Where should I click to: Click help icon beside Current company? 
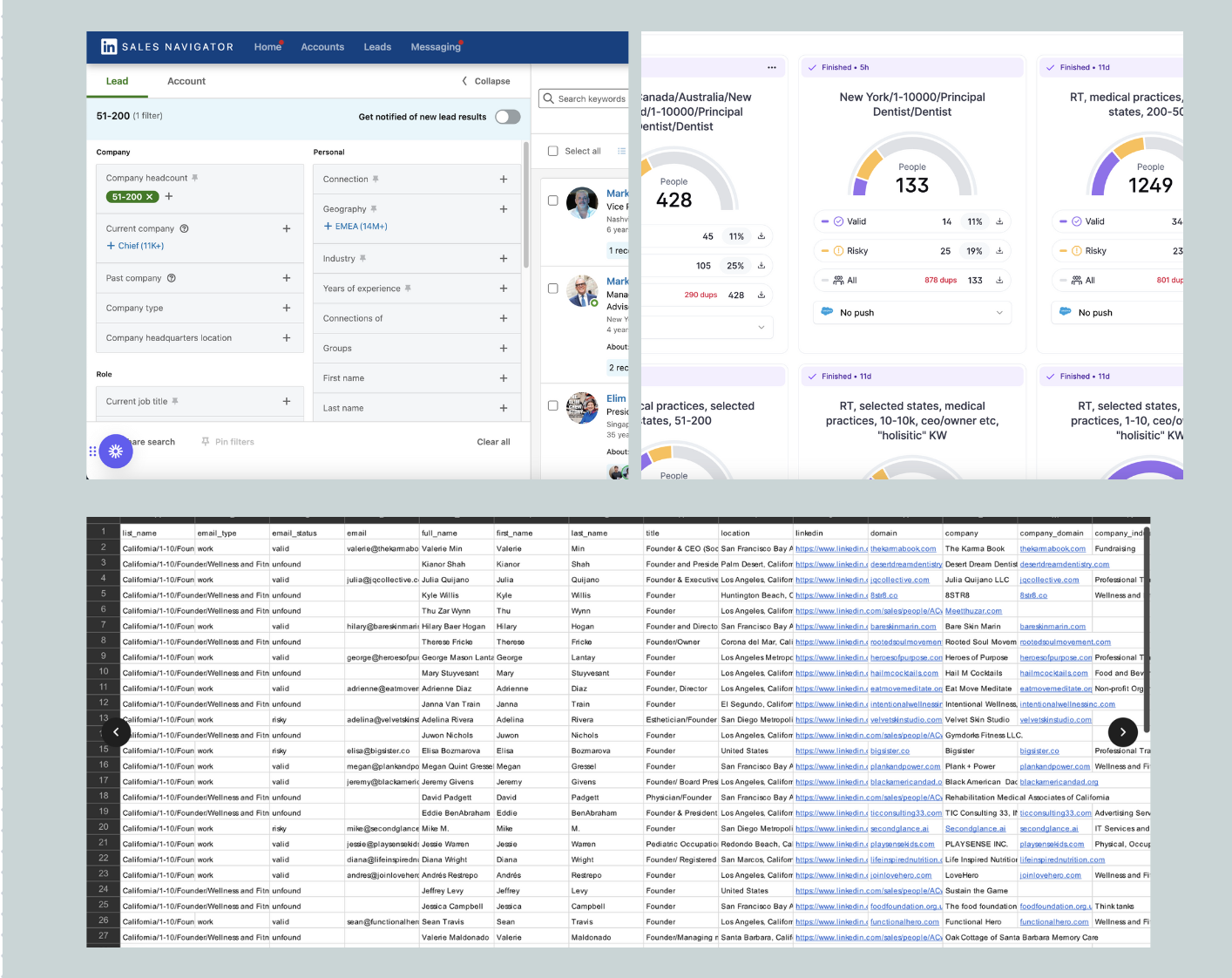[x=184, y=228]
